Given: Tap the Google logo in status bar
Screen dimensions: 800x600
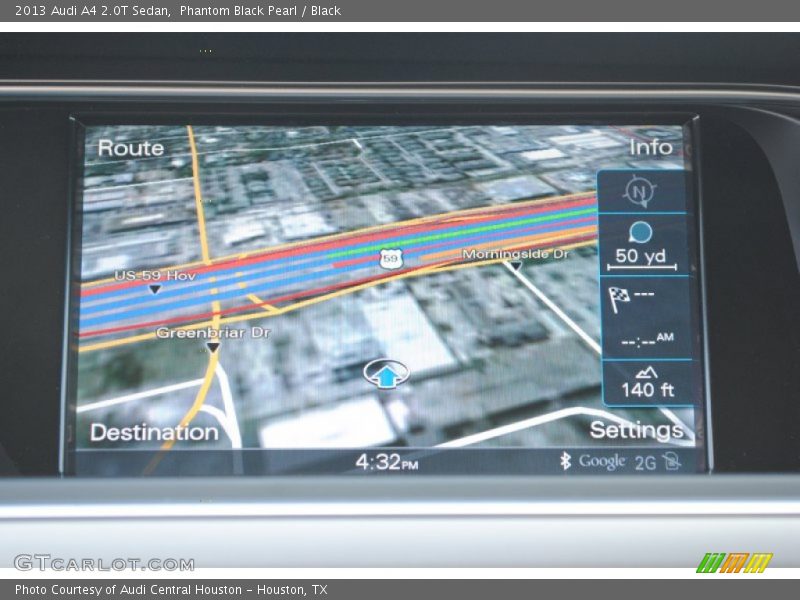Looking at the screenshot, I should coord(602,462).
